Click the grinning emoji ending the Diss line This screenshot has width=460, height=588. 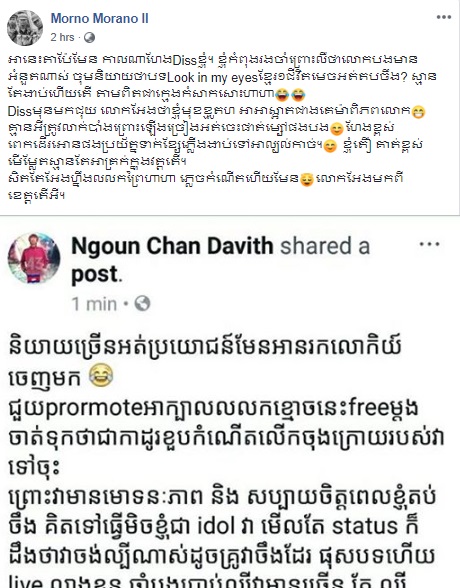click(x=417, y=112)
